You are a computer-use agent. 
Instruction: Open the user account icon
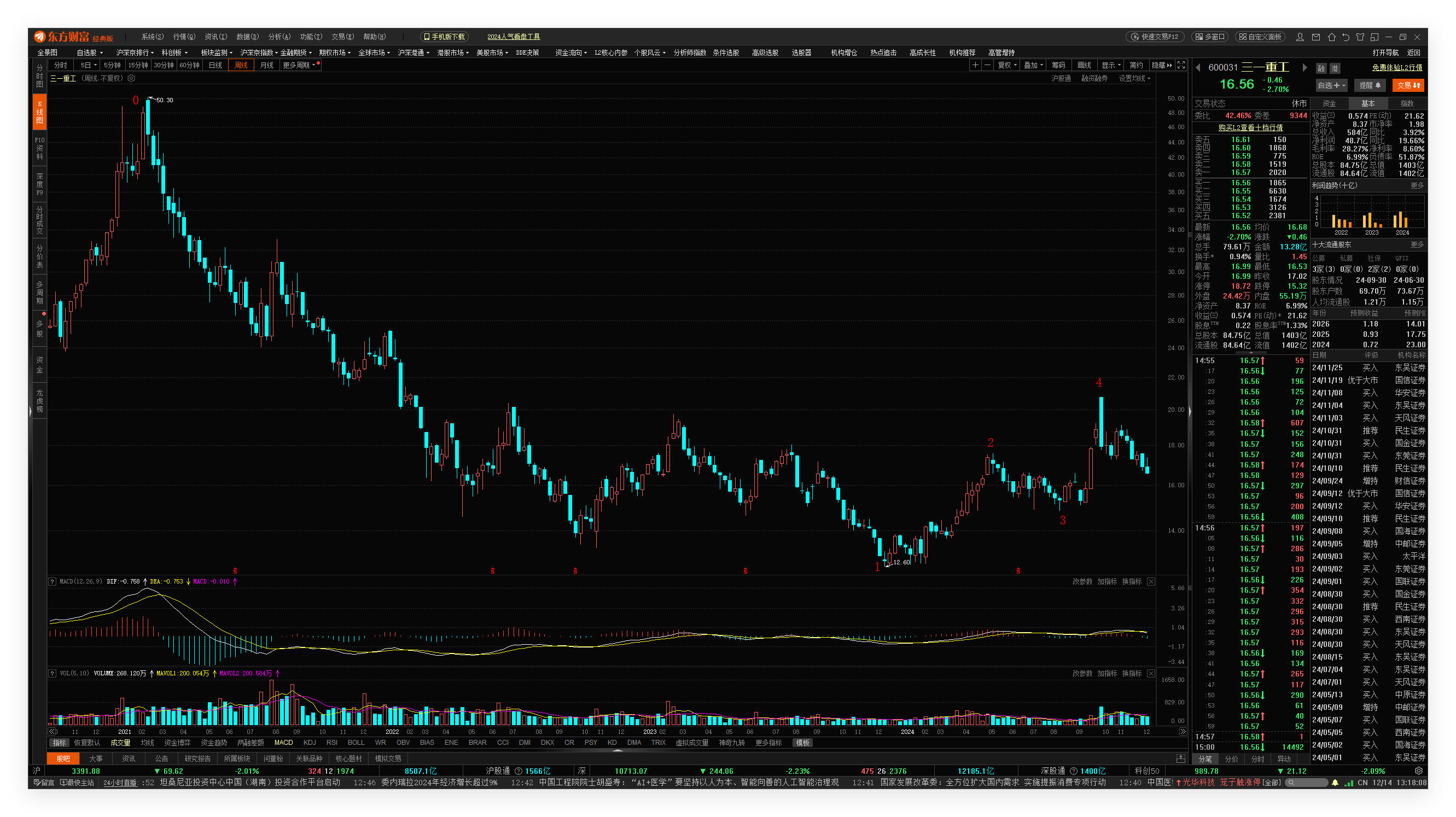click(x=1300, y=37)
